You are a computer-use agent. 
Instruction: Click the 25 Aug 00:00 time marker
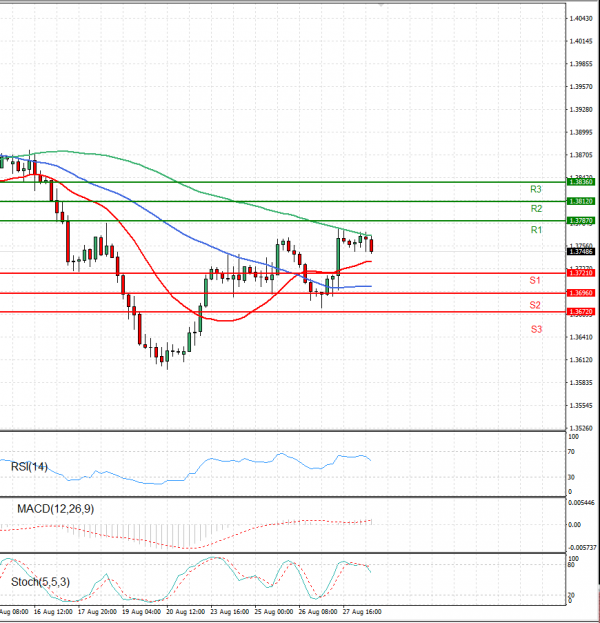[274, 612]
